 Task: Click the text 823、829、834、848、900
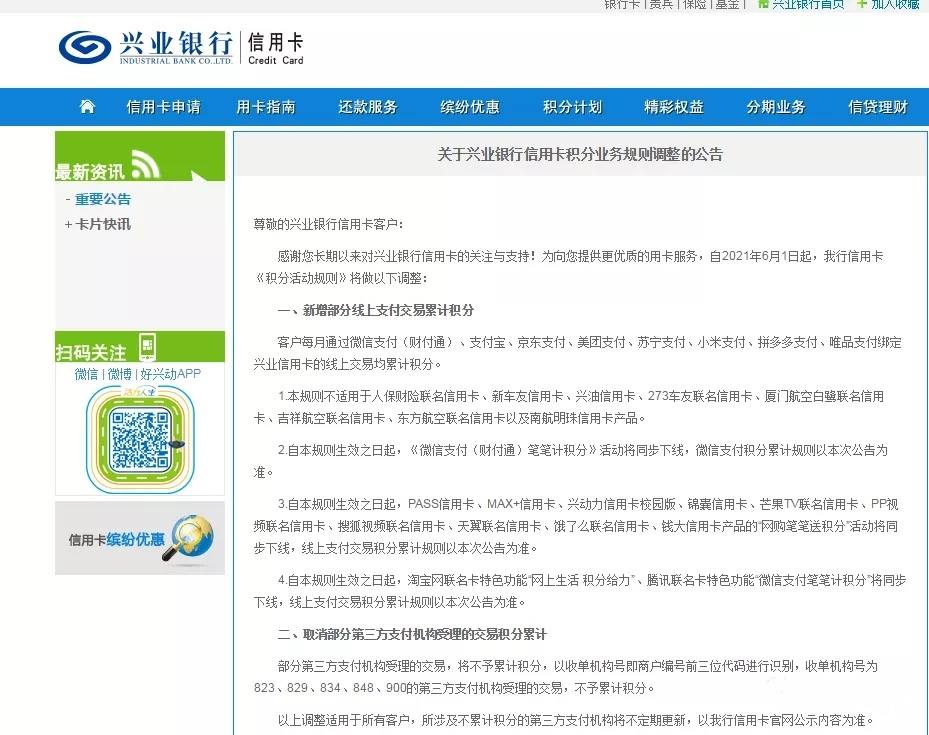tap(328, 688)
